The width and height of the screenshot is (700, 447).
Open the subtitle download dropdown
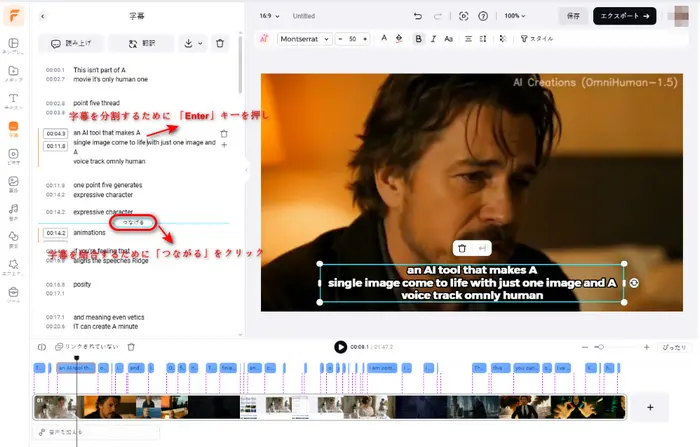(x=193, y=43)
